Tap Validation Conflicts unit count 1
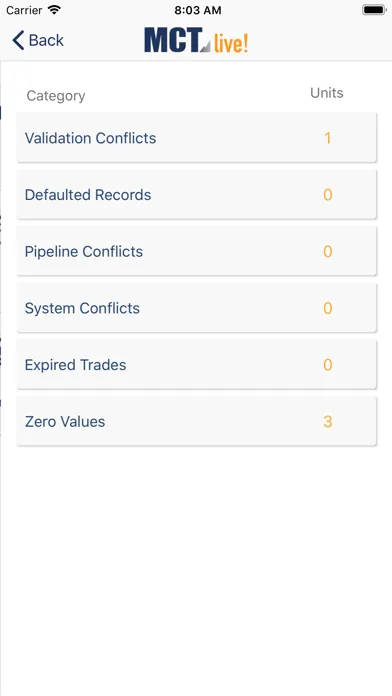Screen dimensions: 392x696 coord(328,138)
